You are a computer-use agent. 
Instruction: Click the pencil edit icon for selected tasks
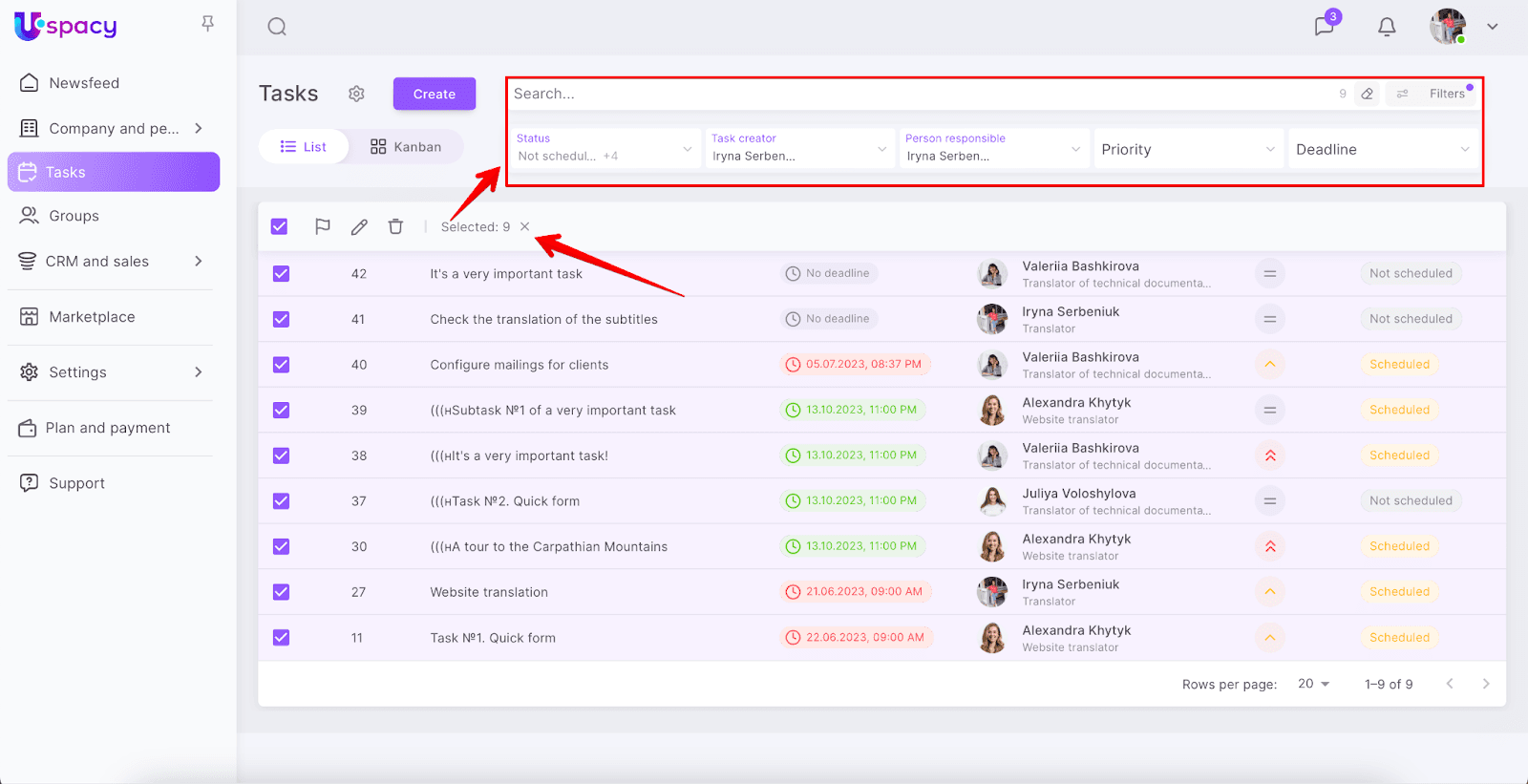click(x=359, y=226)
